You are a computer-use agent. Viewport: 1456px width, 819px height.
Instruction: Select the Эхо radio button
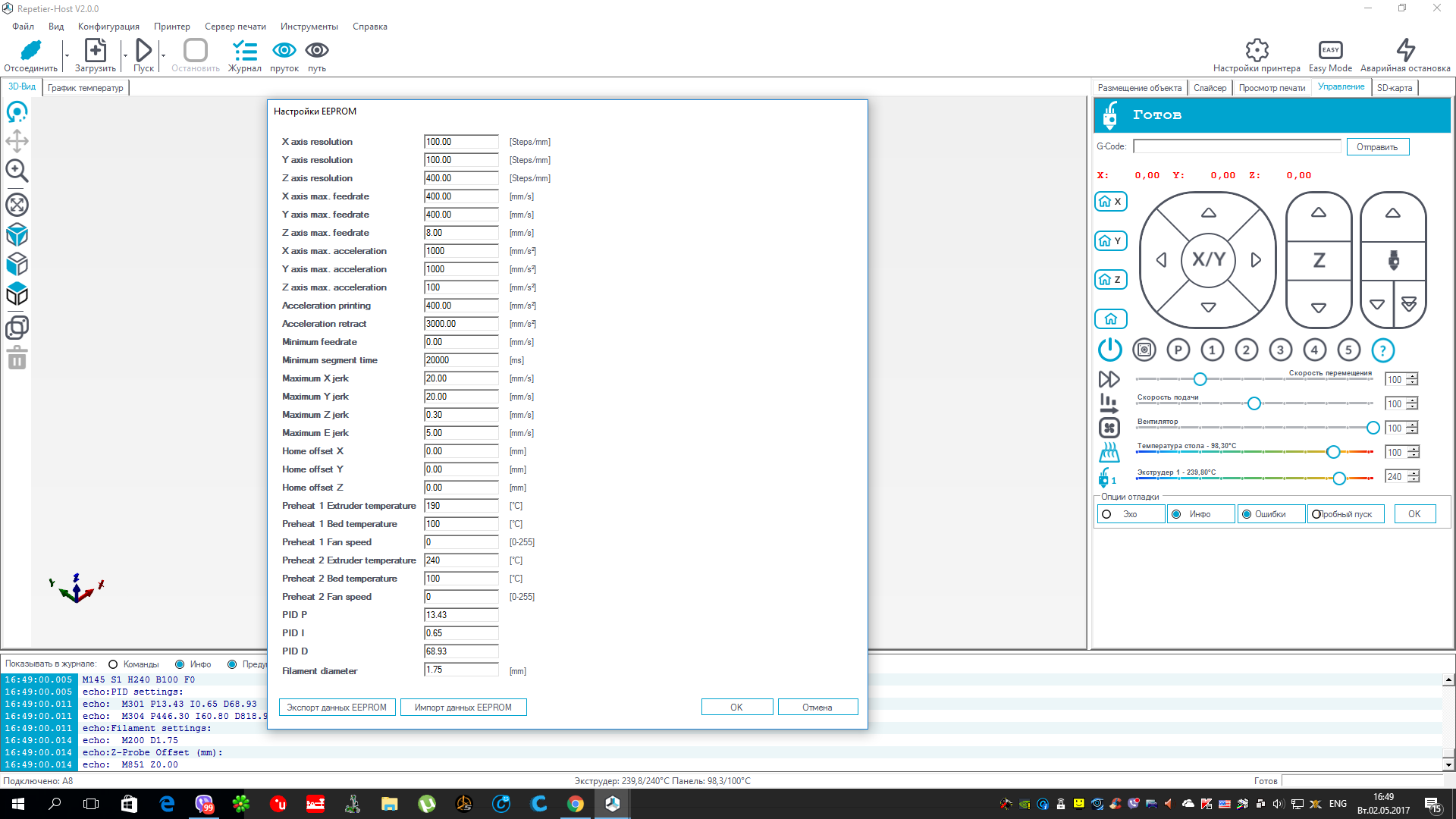click(1108, 513)
